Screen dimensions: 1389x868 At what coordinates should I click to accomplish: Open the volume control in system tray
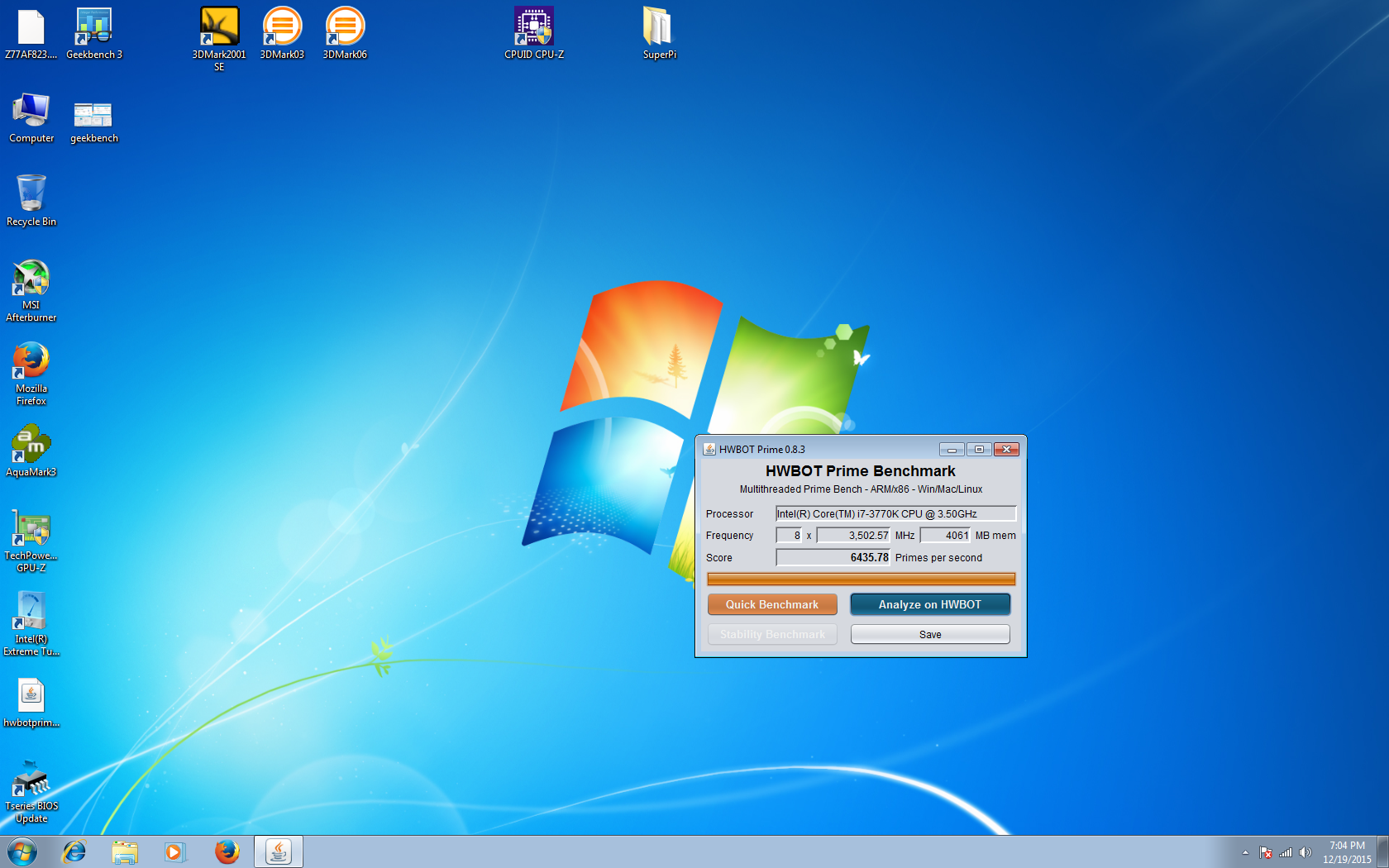pyautogui.click(x=1305, y=852)
